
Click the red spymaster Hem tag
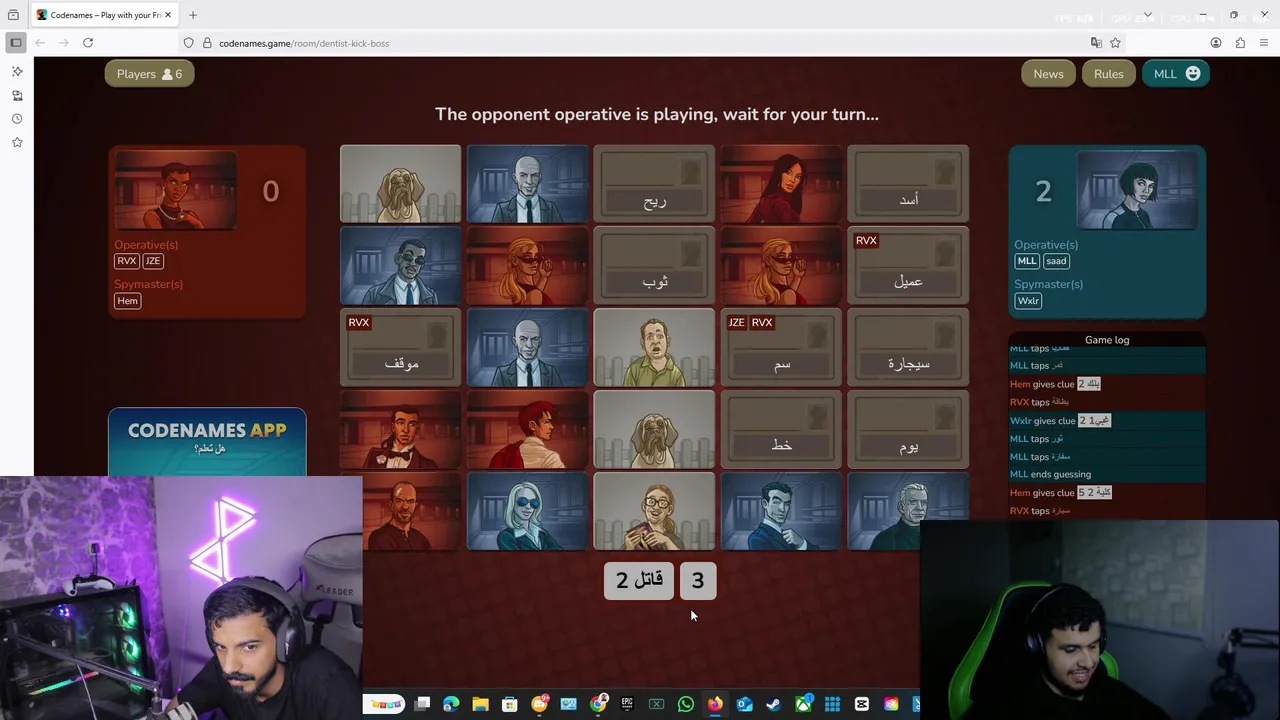point(127,301)
